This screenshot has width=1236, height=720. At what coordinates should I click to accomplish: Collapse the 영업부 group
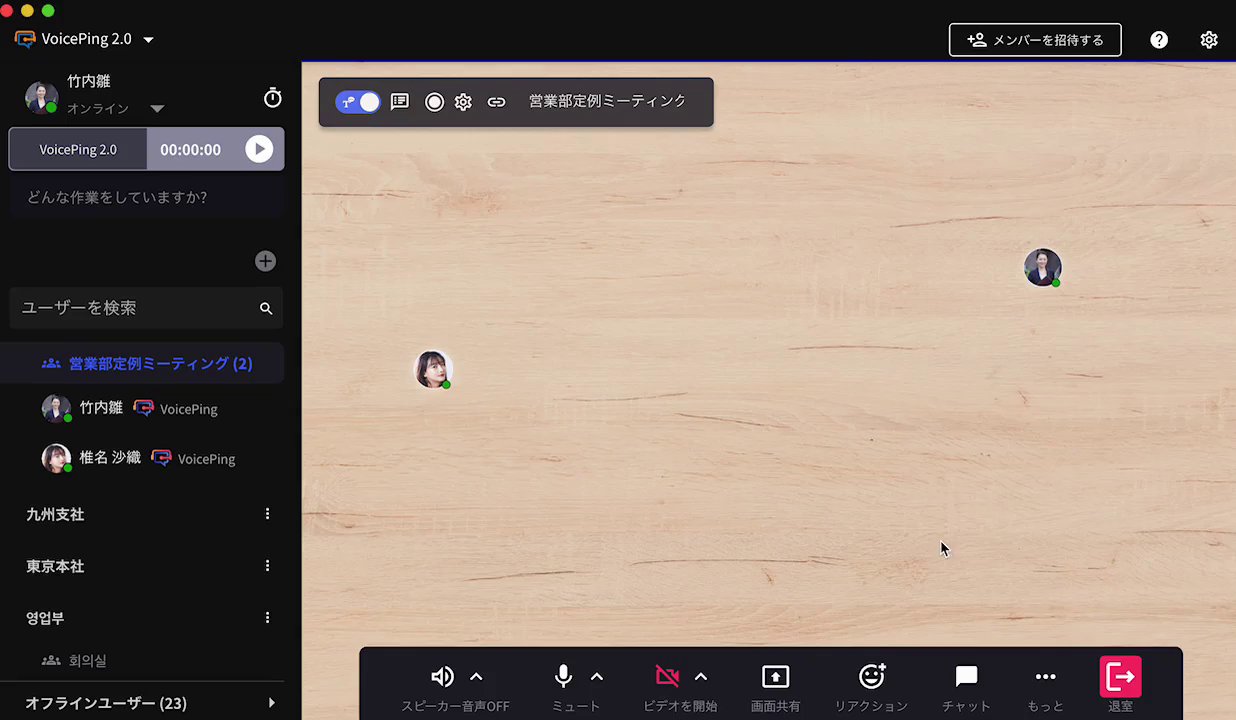(45, 618)
